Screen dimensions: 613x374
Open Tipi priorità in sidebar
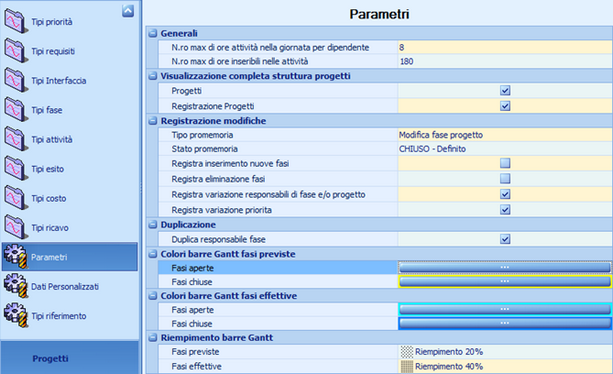tap(52, 22)
